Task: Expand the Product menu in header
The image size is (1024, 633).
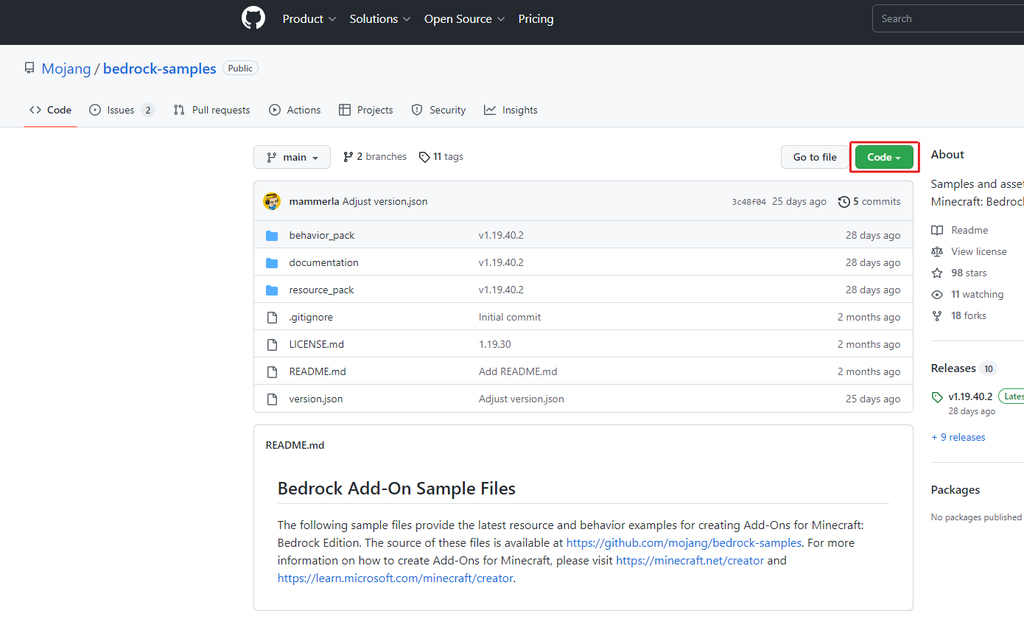Action: click(309, 19)
